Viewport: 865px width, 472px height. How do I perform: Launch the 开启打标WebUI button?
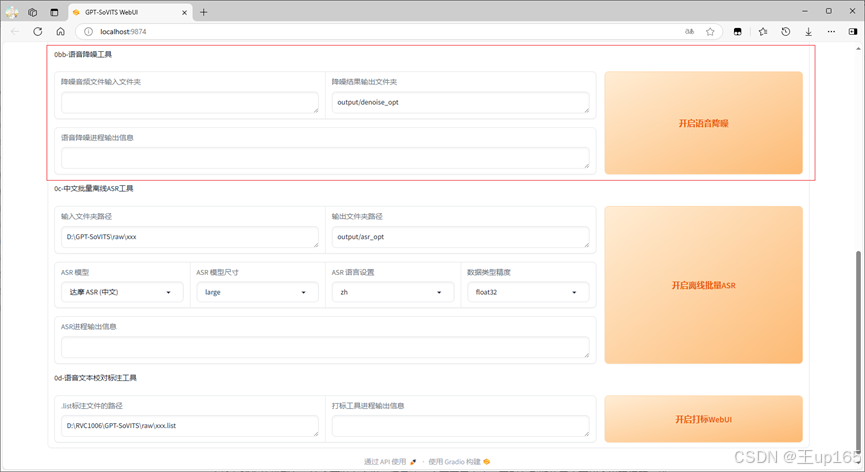(x=703, y=419)
